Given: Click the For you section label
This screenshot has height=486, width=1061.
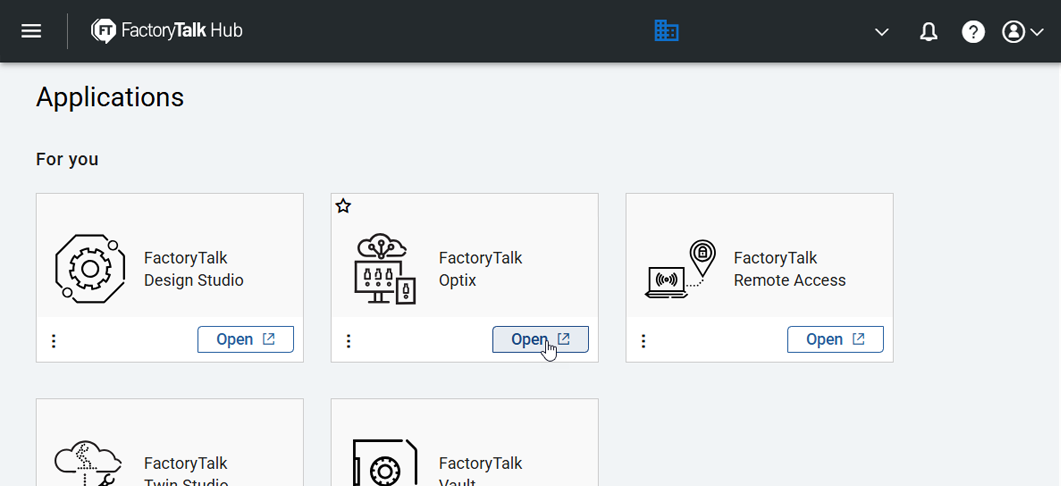Looking at the screenshot, I should 67,160.
